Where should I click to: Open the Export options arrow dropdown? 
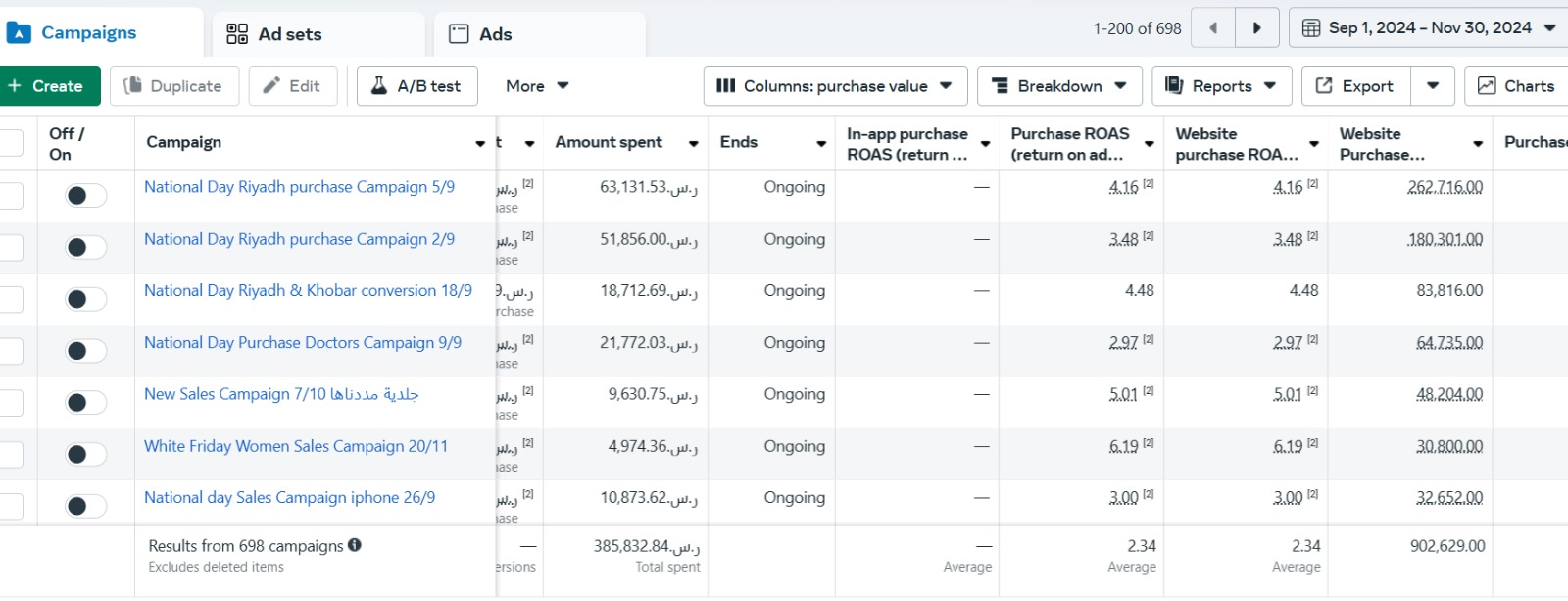1433,86
